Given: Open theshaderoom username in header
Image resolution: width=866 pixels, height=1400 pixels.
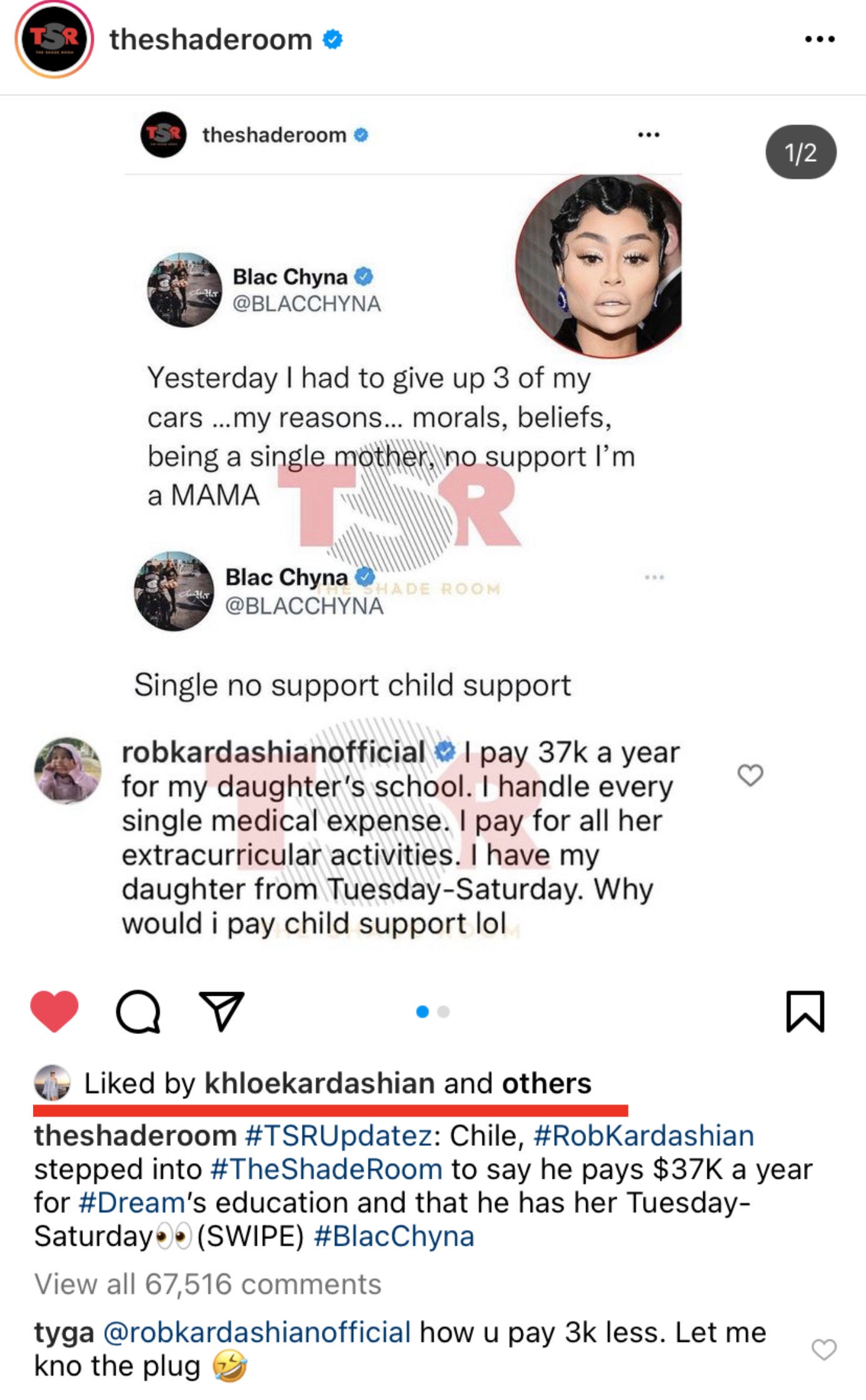Looking at the screenshot, I should (x=211, y=39).
